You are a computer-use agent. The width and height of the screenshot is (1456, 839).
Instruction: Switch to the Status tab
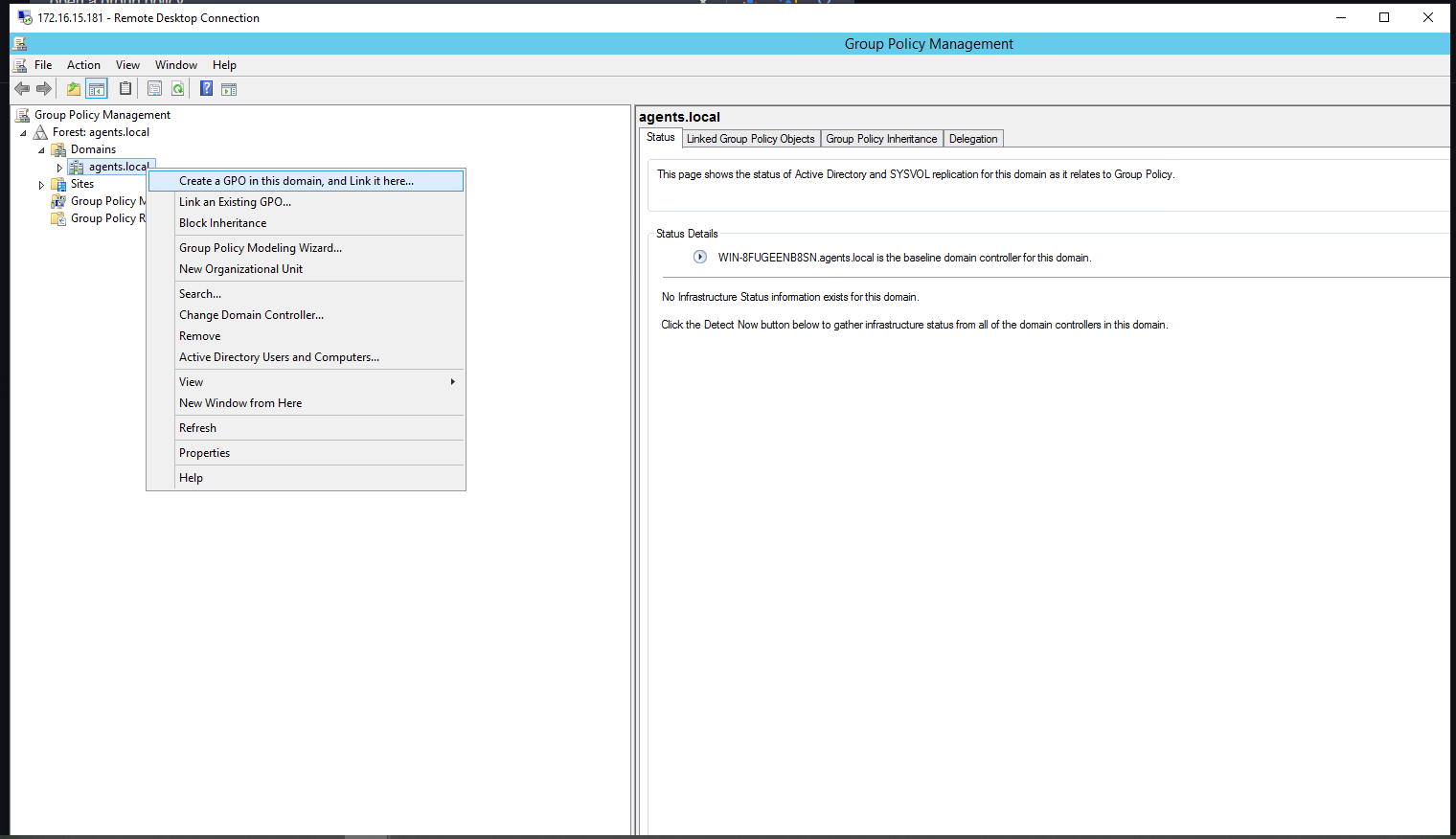(x=660, y=137)
